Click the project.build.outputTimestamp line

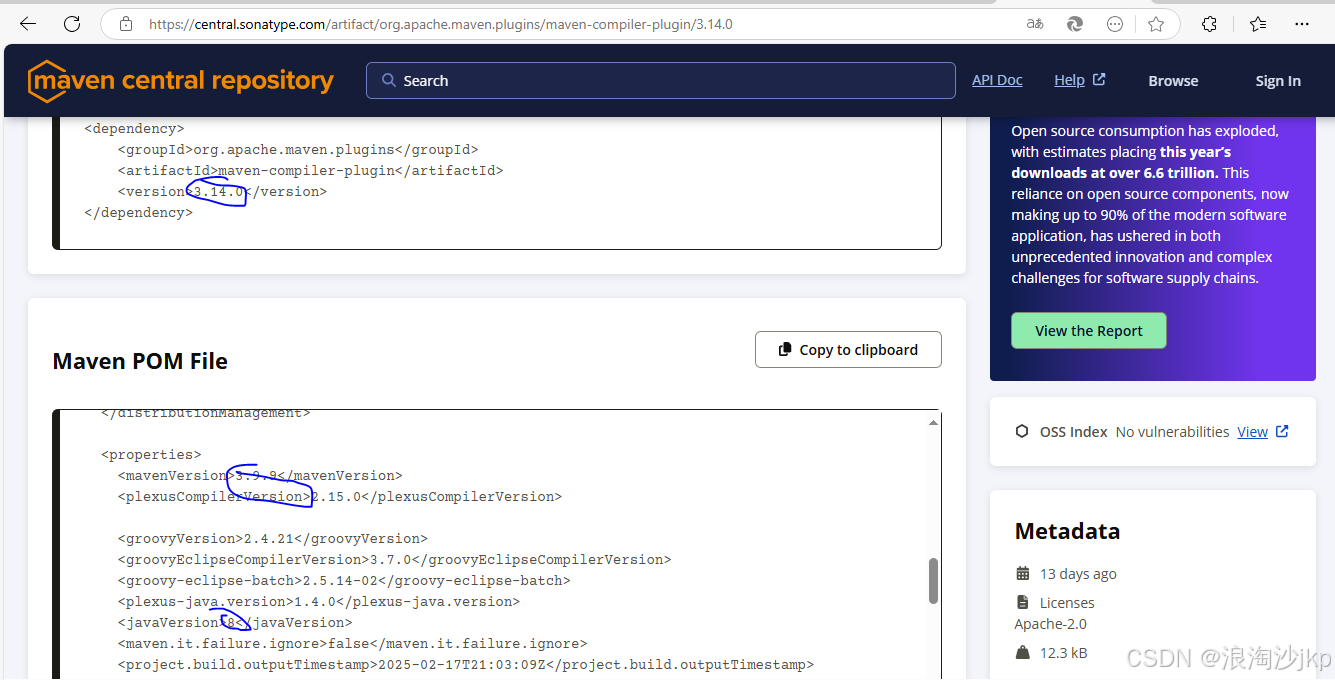pos(466,665)
